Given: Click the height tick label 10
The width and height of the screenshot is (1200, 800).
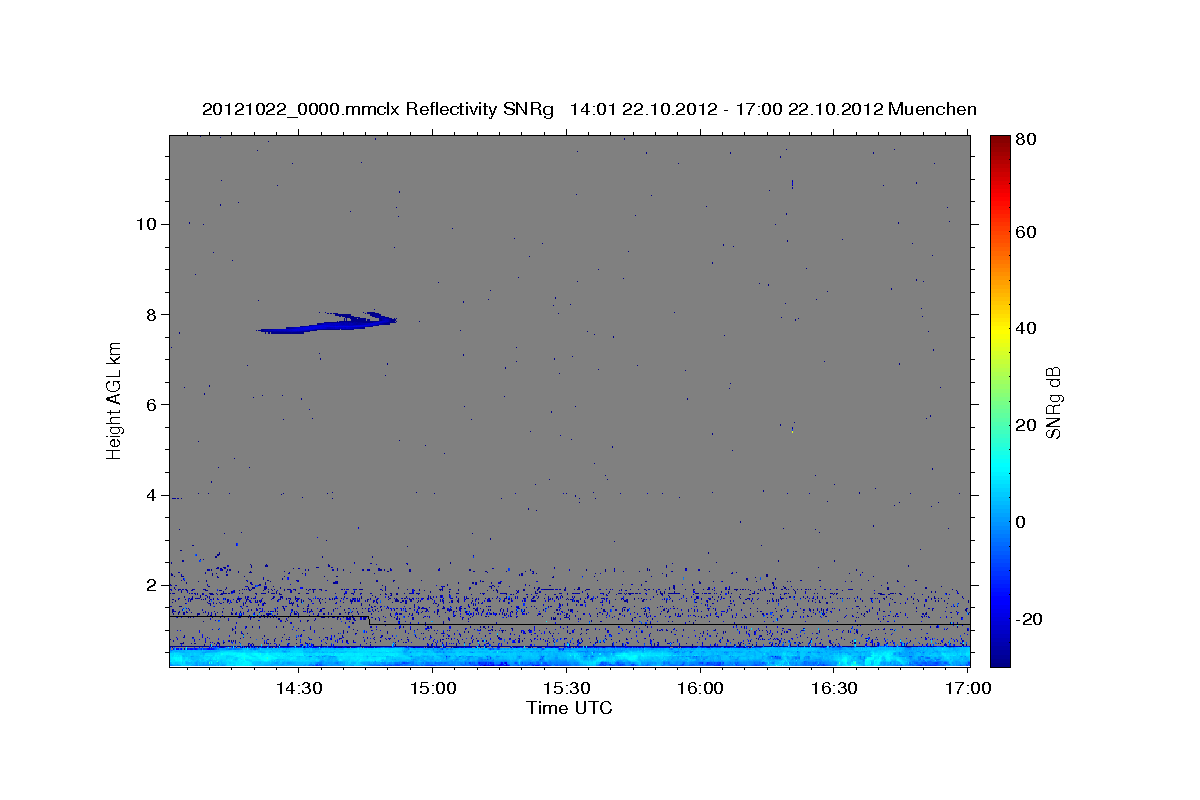Looking at the screenshot, I should coord(149,224).
